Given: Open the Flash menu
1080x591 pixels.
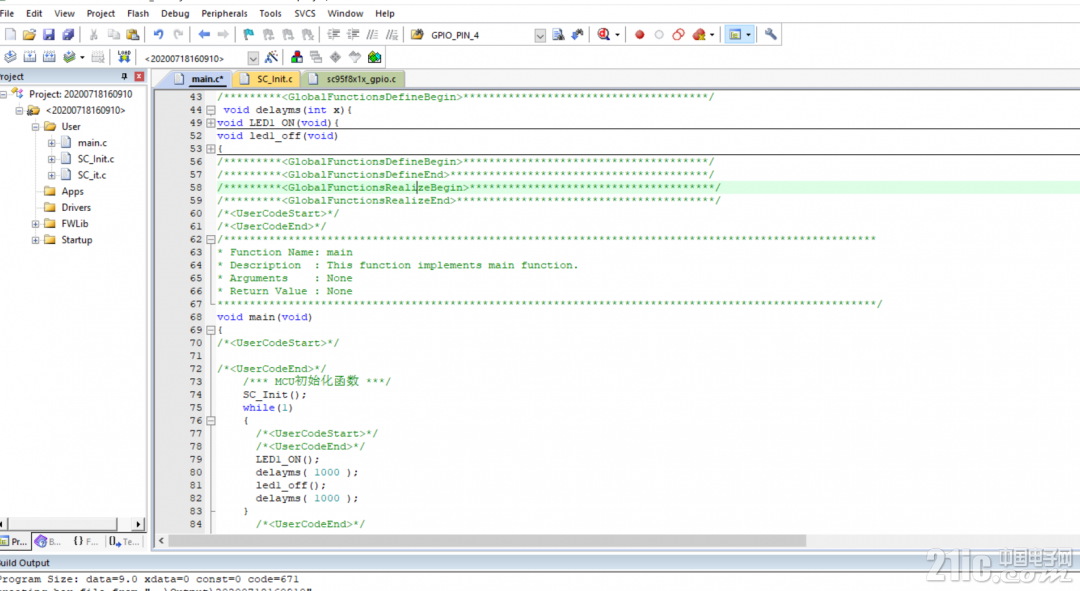Looking at the screenshot, I should (138, 13).
